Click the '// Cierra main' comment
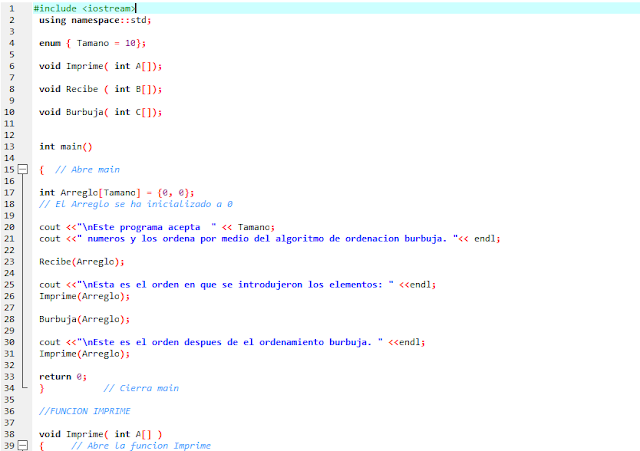 point(141,388)
